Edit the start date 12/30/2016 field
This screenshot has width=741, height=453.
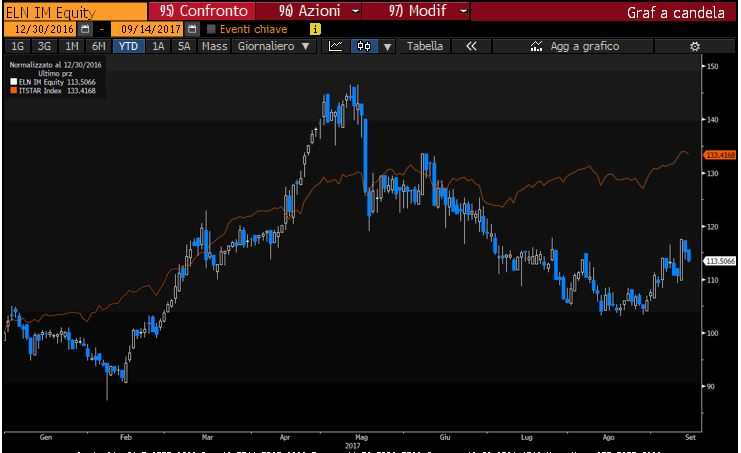click(40, 29)
